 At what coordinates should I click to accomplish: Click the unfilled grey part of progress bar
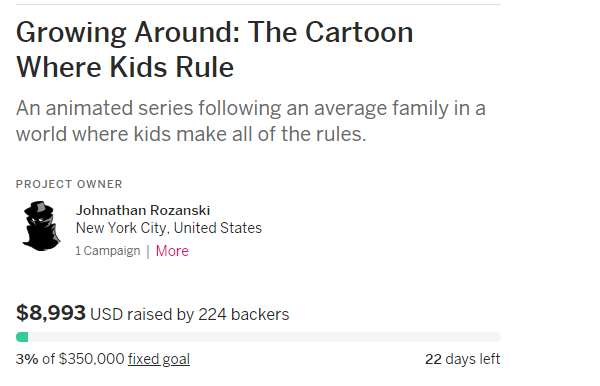(x=264, y=337)
